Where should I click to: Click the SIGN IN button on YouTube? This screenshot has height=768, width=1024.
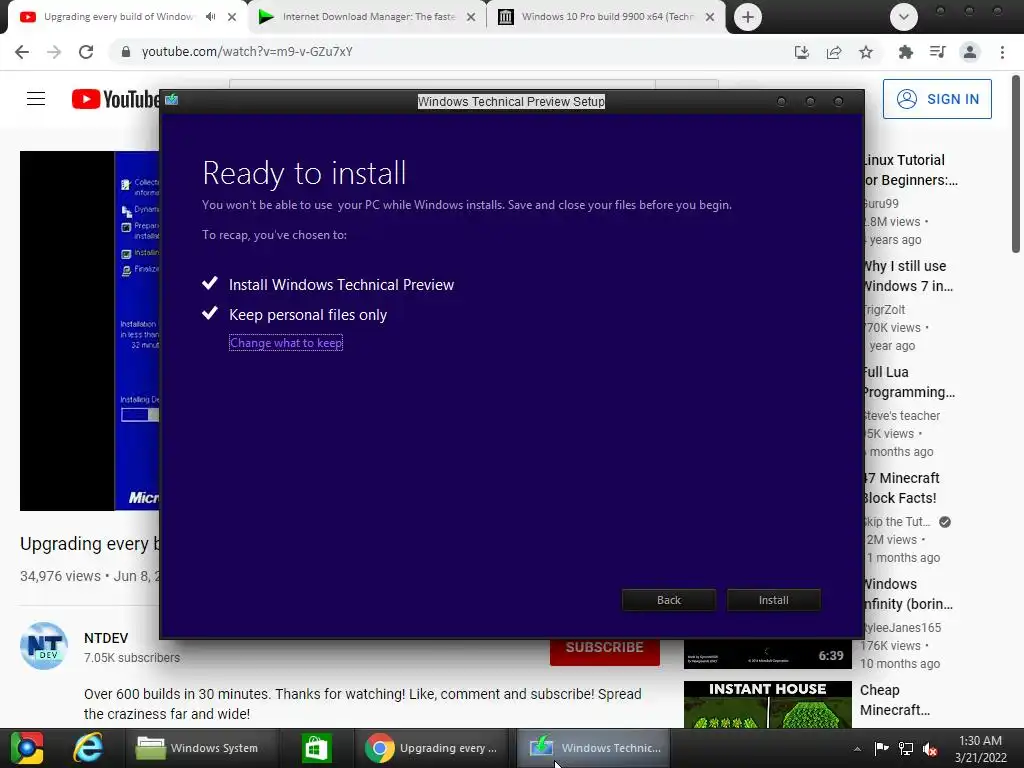(937, 99)
